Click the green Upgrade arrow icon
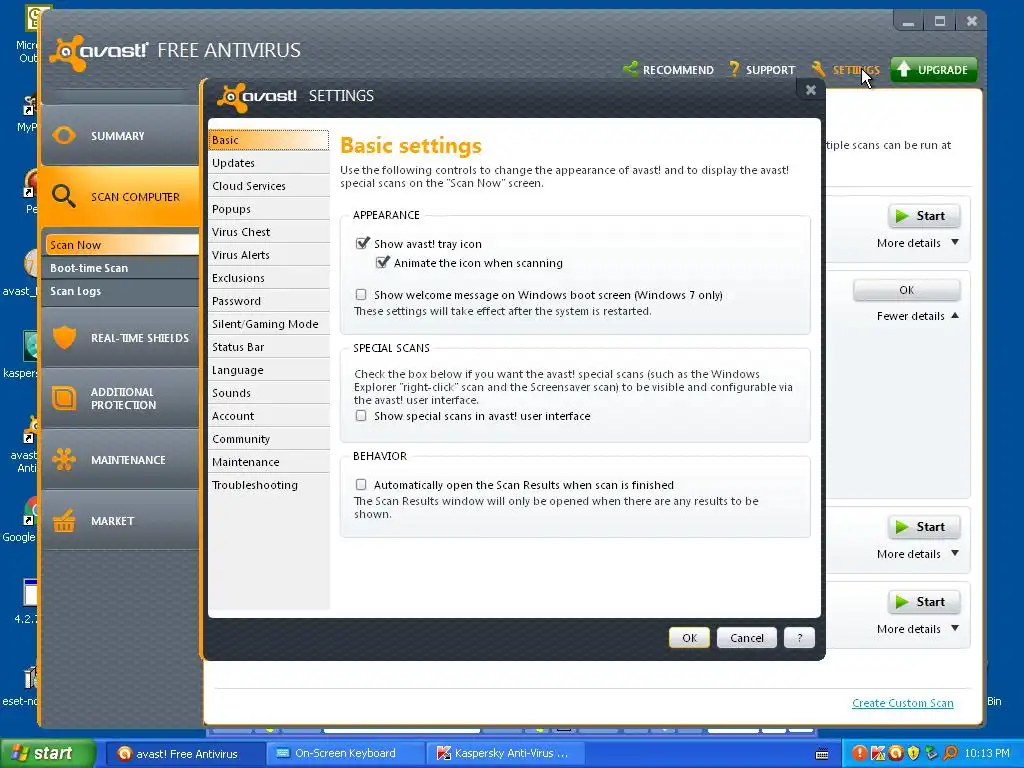Viewport: 1024px width, 768px height. click(x=904, y=69)
